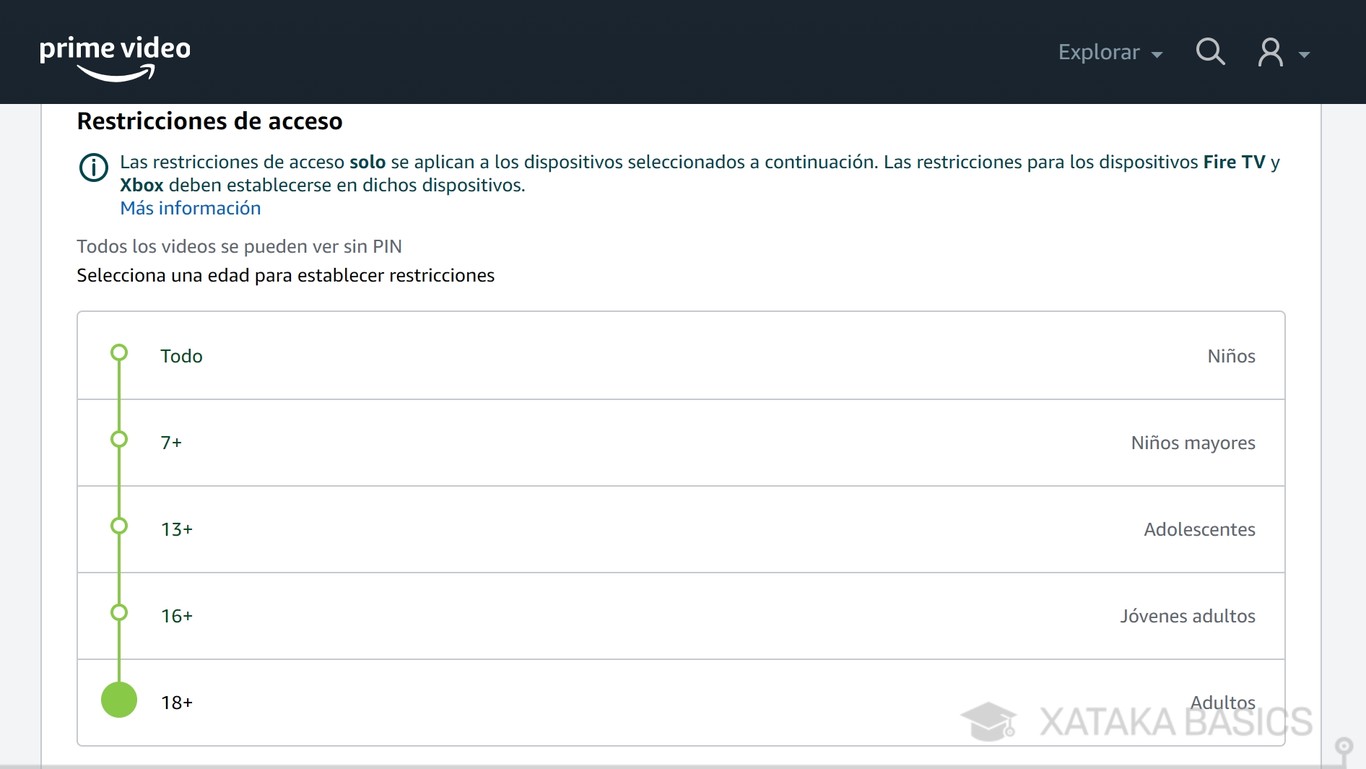
Task: Open the Más información link
Action: tap(190, 208)
